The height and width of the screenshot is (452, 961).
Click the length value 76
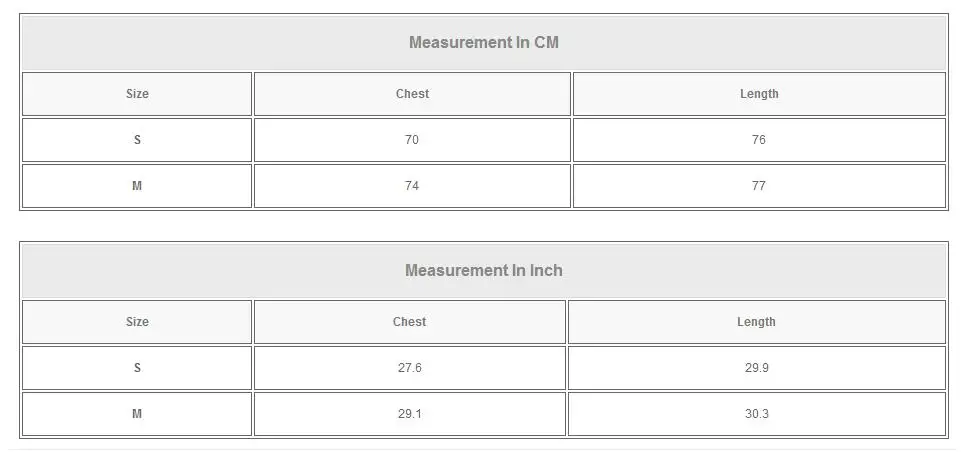click(759, 140)
